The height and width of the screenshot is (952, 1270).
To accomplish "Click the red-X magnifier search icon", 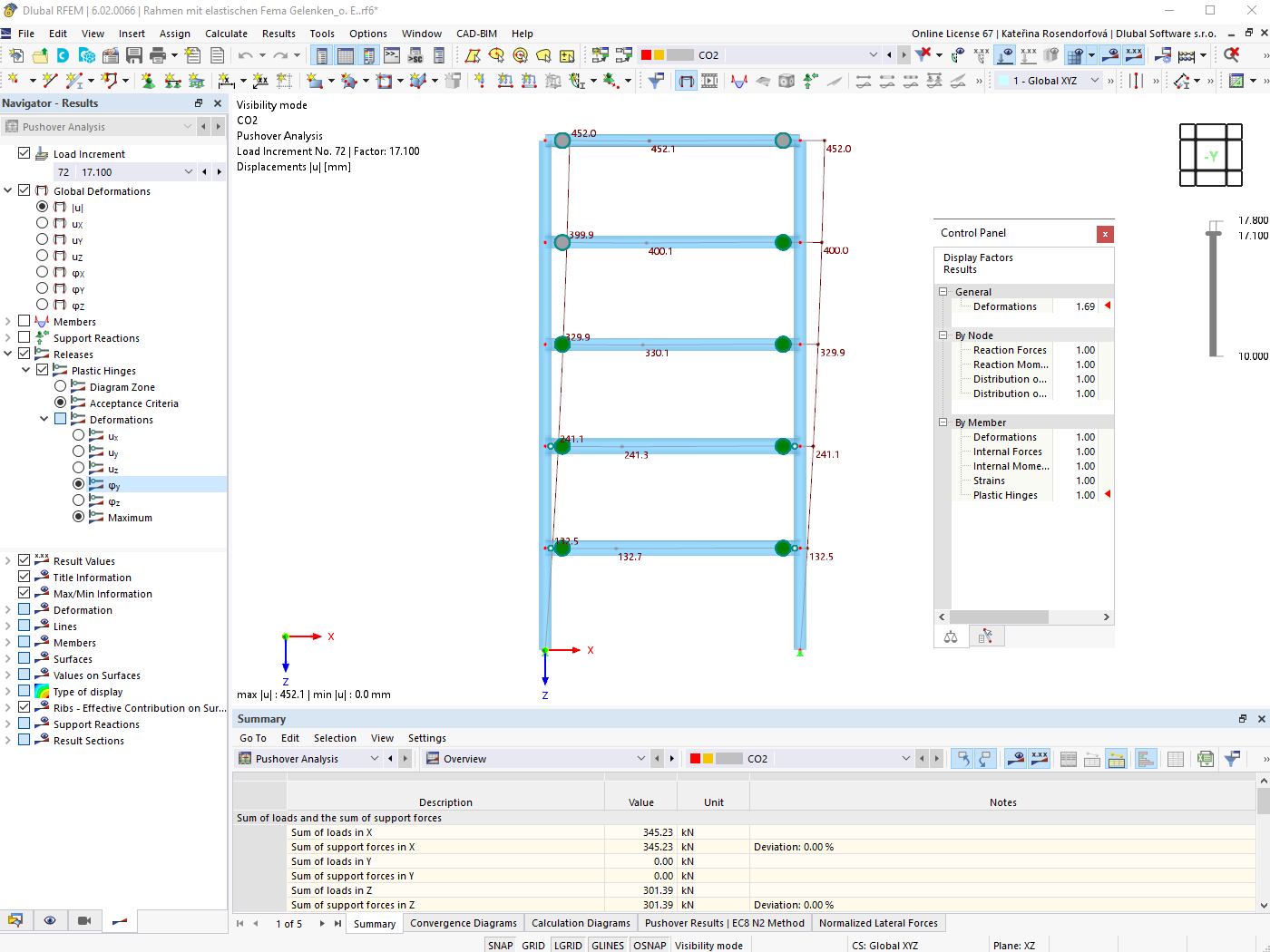I will (x=1231, y=55).
